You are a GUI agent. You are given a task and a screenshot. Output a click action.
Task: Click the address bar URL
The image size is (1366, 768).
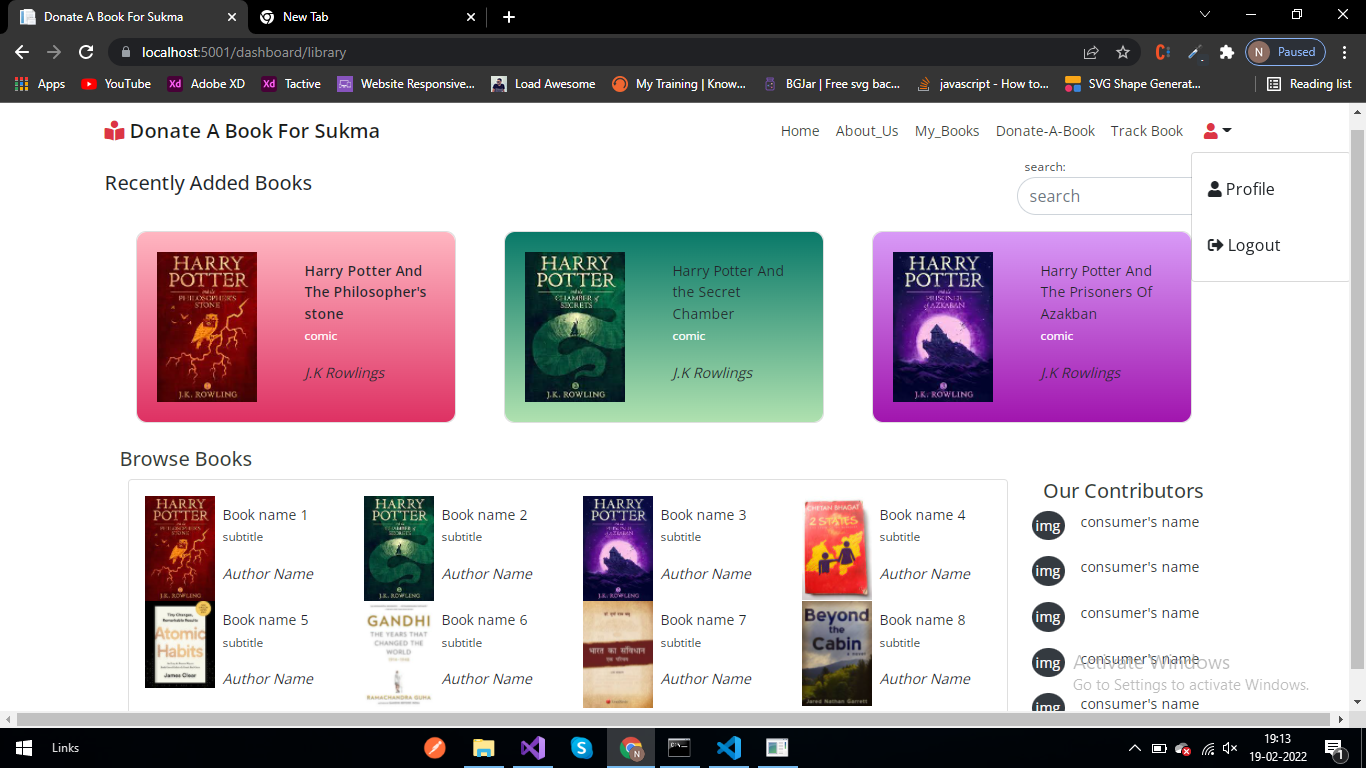point(244,52)
